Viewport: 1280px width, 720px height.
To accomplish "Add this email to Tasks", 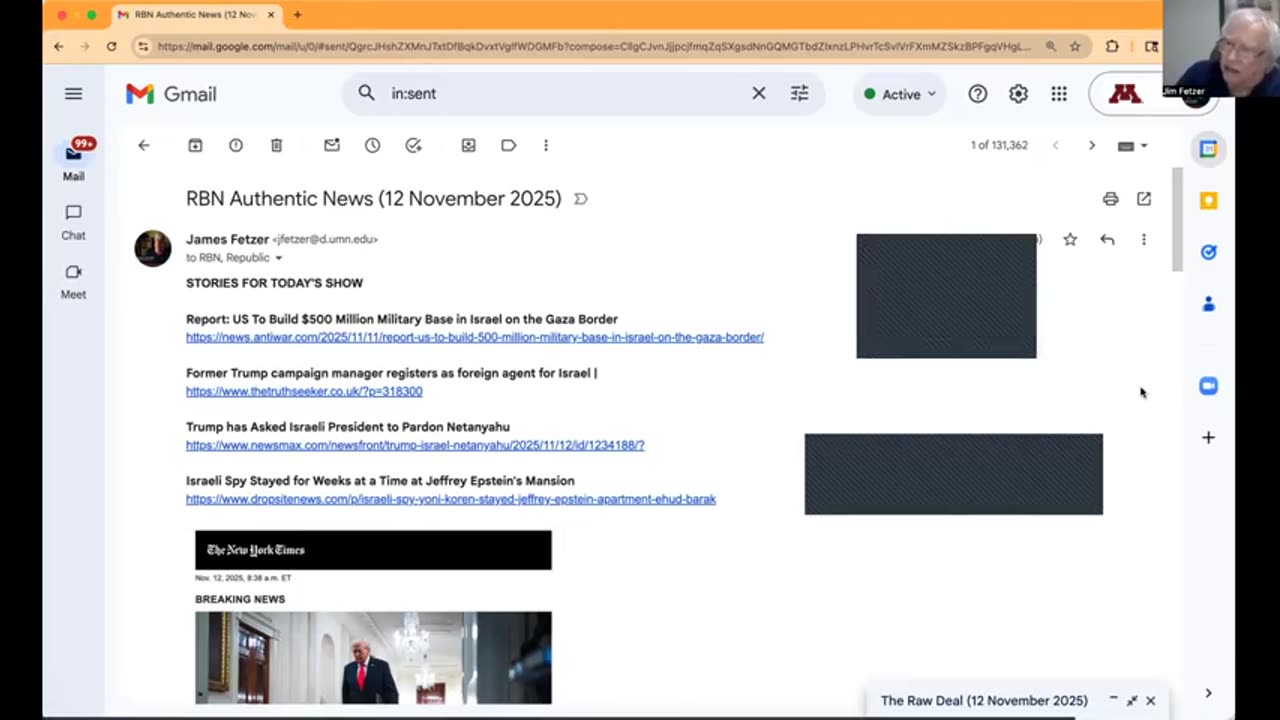I will click(x=413, y=145).
